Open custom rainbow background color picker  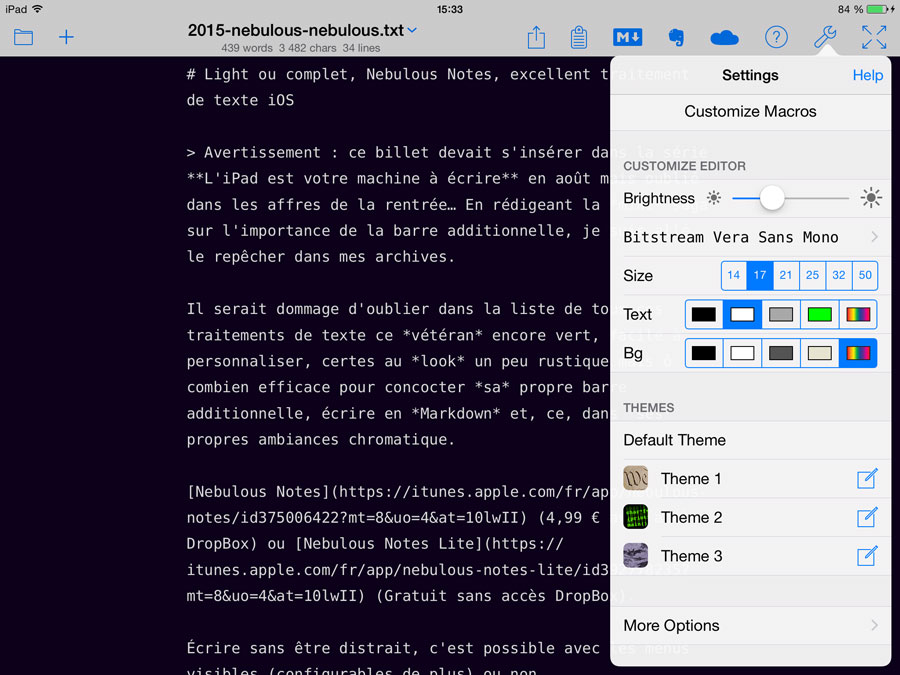click(x=858, y=353)
